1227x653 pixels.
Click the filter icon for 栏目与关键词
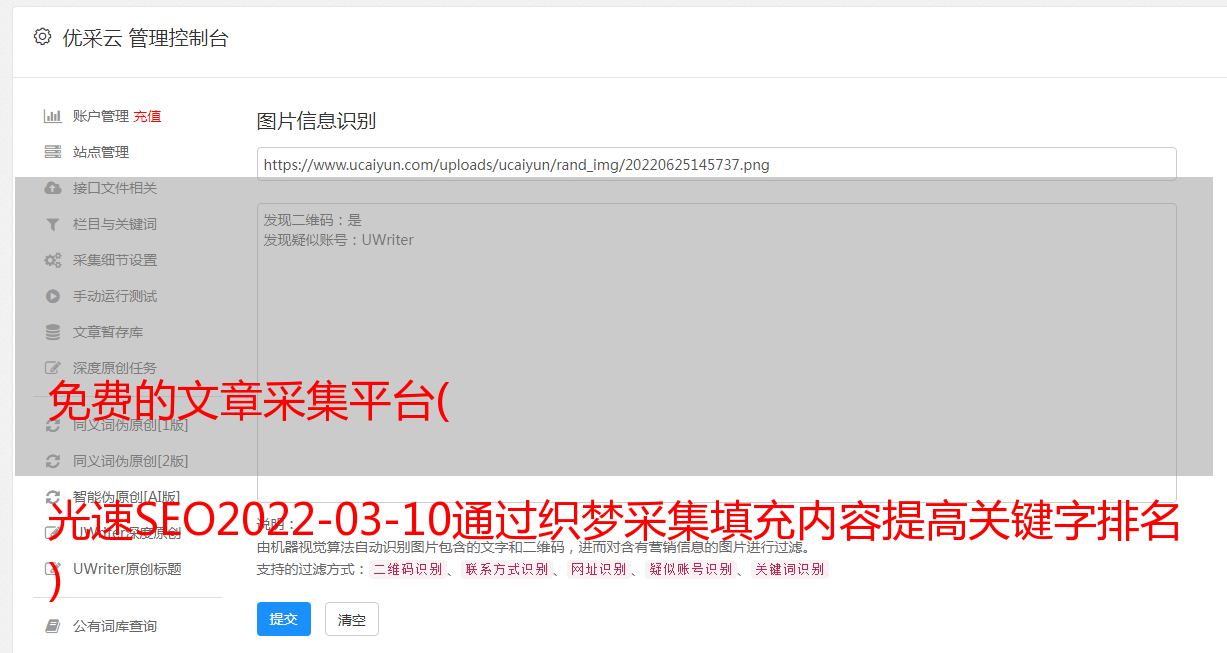pos(53,224)
